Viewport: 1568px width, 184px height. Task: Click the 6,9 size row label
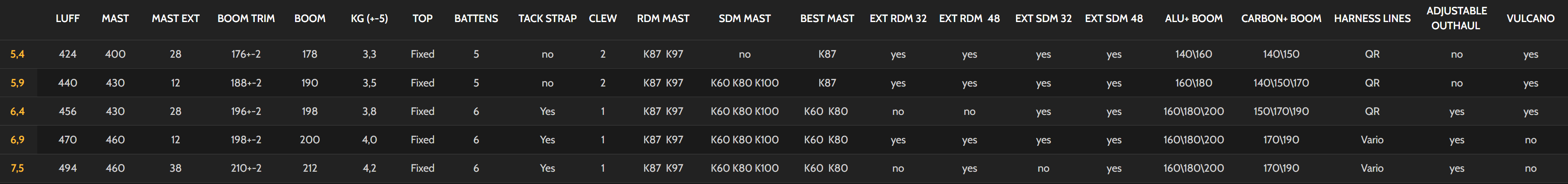pyautogui.click(x=17, y=140)
